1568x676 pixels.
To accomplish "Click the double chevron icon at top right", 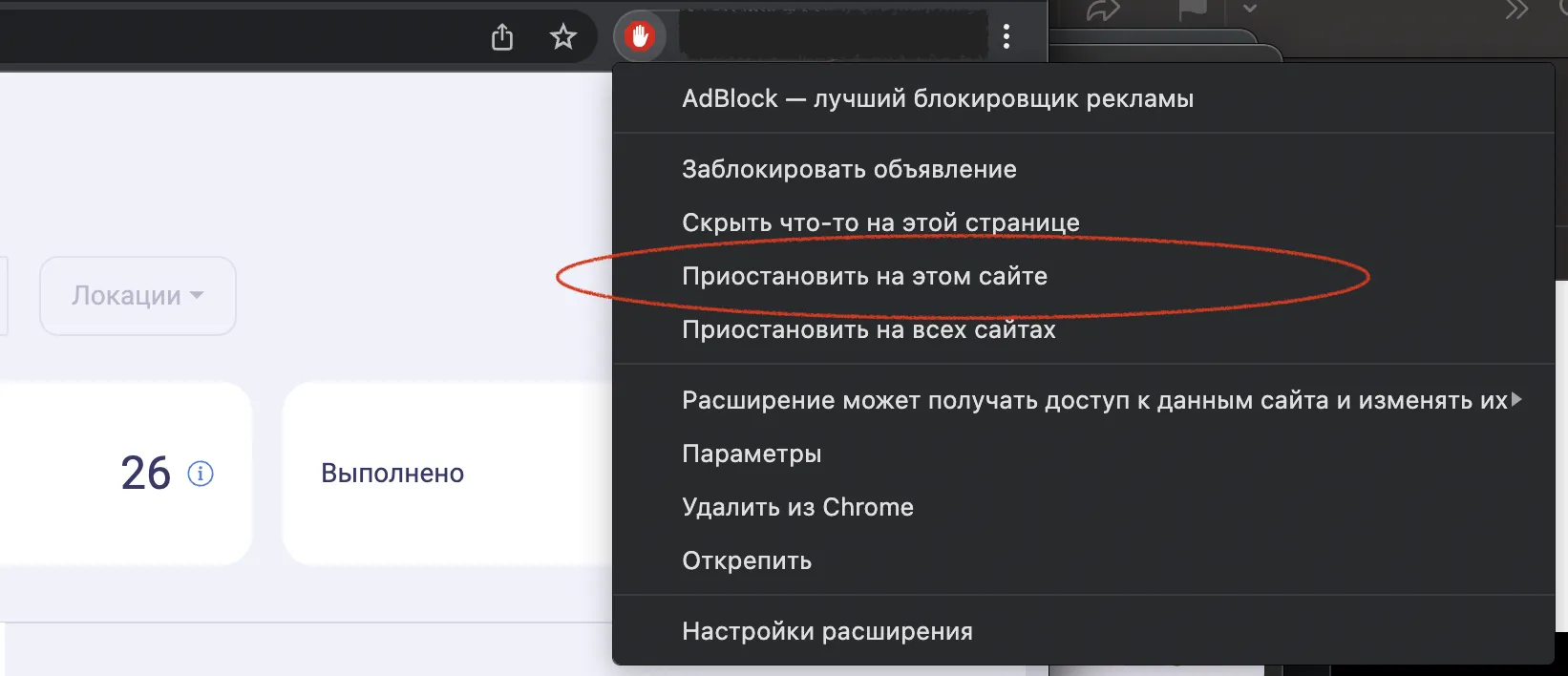I will [1516, 11].
